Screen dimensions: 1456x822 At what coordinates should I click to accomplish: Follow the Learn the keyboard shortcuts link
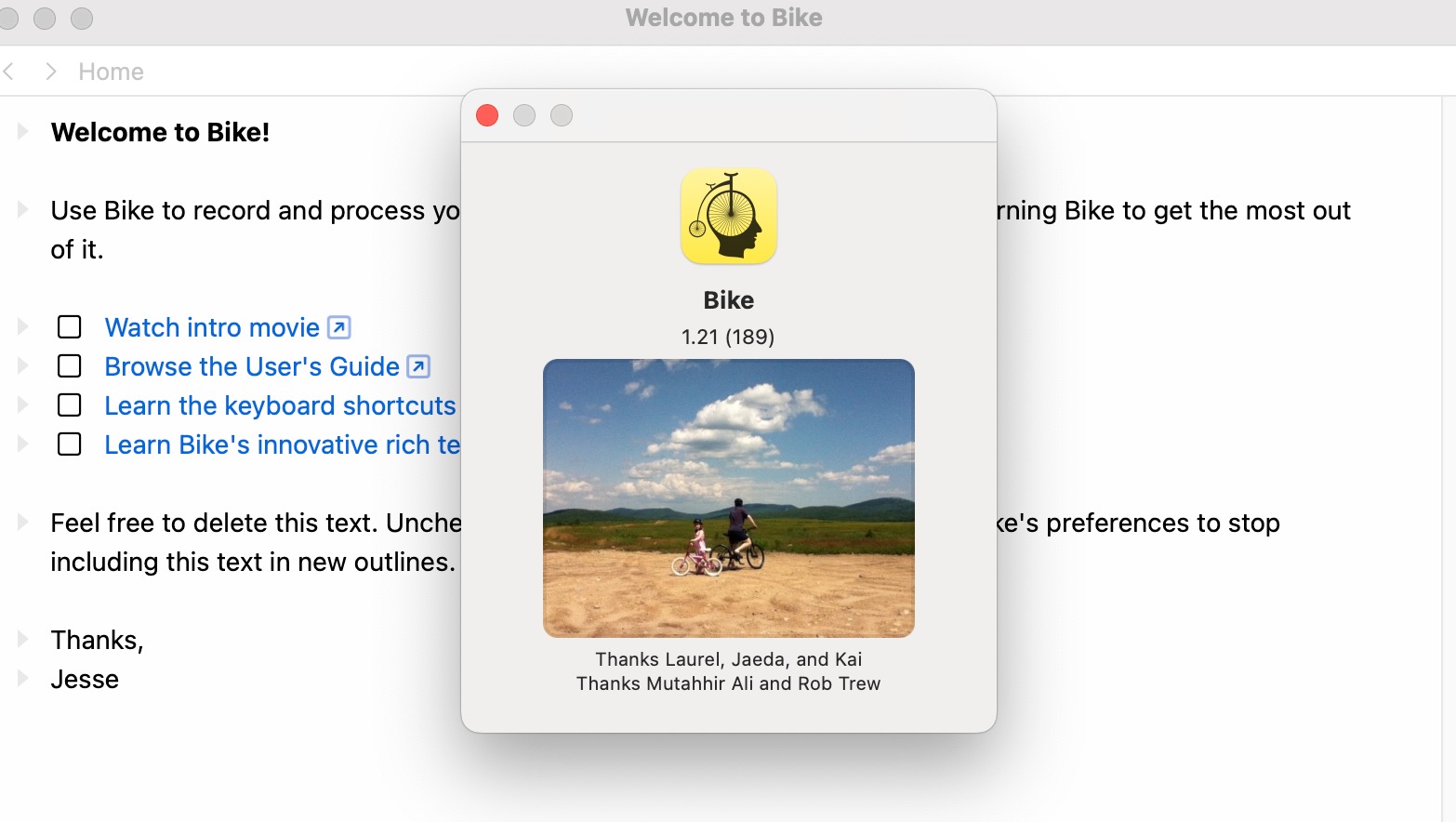pos(281,406)
